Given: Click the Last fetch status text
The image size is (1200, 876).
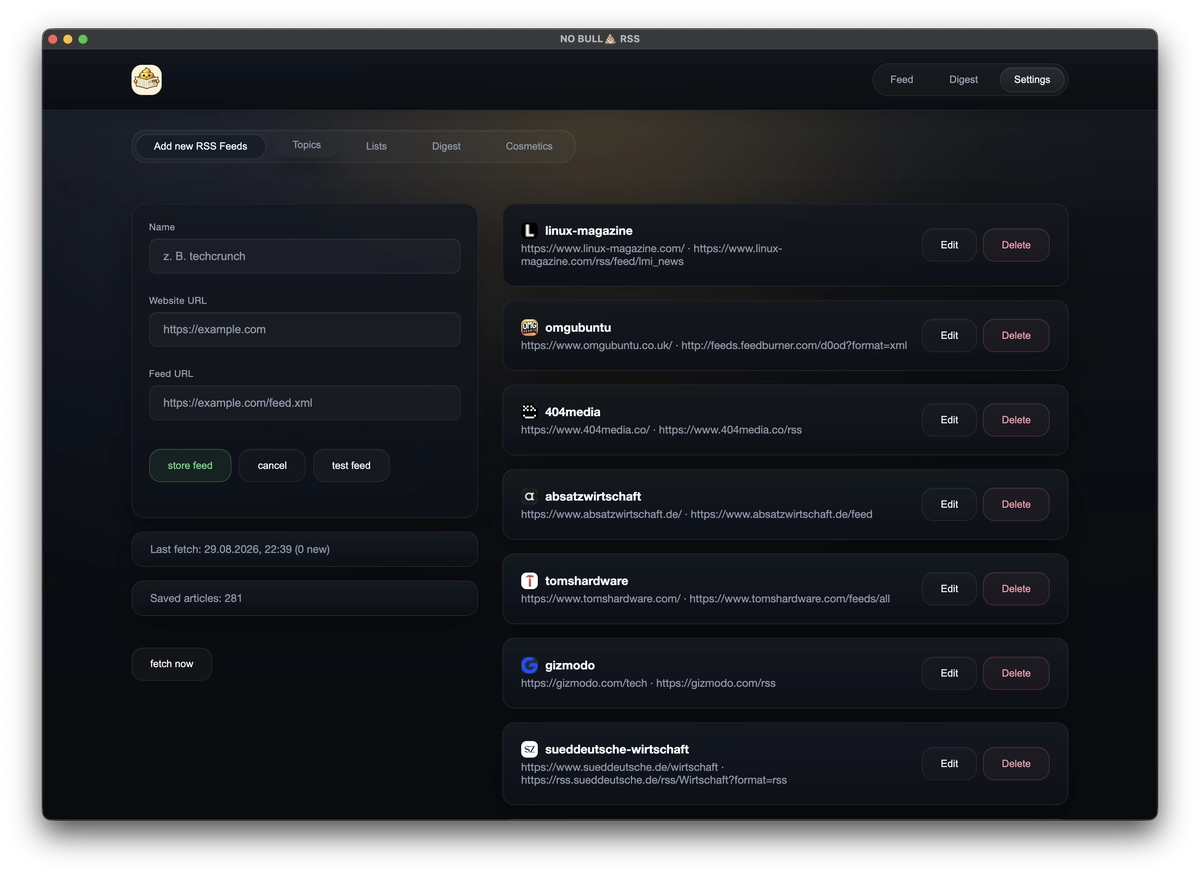Looking at the screenshot, I should coord(240,549).
